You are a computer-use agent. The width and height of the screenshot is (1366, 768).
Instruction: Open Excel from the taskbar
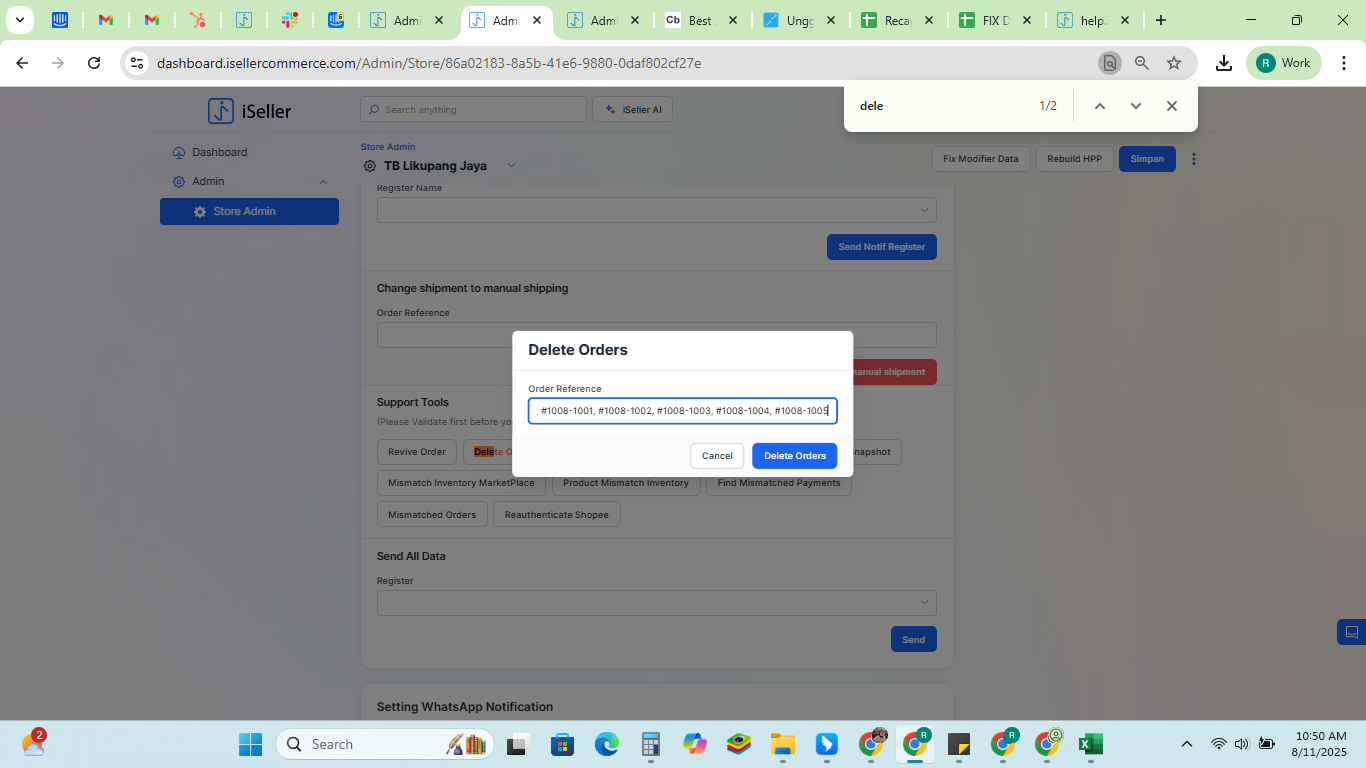pyautogui.click(x=1090, y=744)
